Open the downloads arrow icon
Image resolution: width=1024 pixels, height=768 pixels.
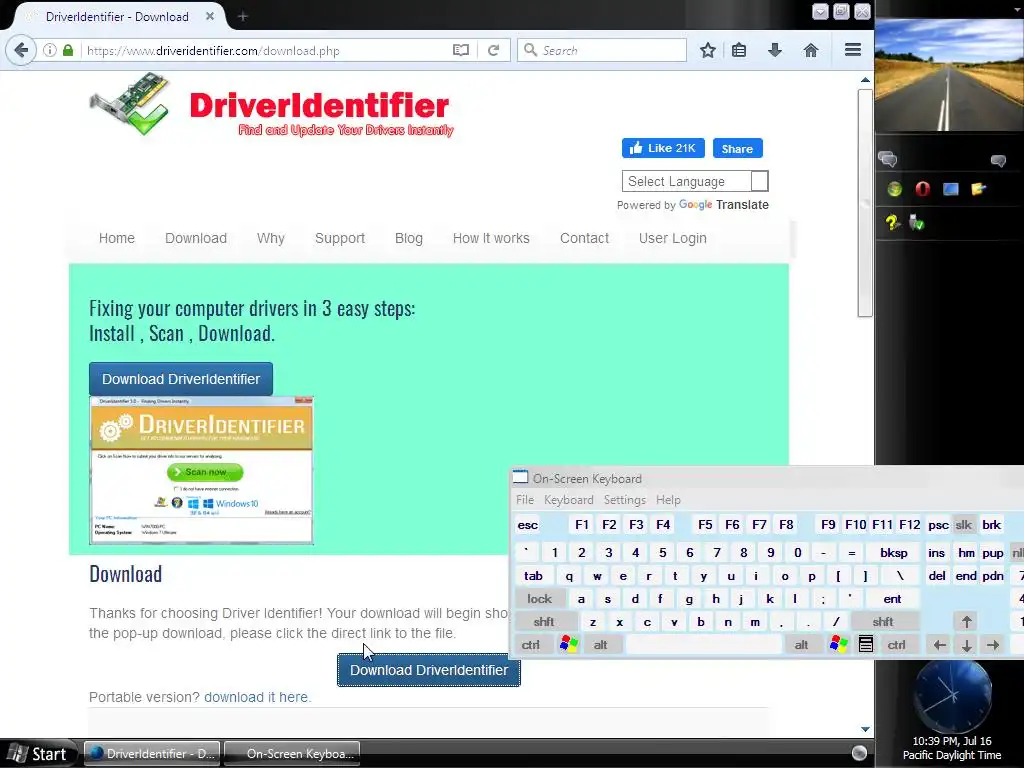coord(775,50)
